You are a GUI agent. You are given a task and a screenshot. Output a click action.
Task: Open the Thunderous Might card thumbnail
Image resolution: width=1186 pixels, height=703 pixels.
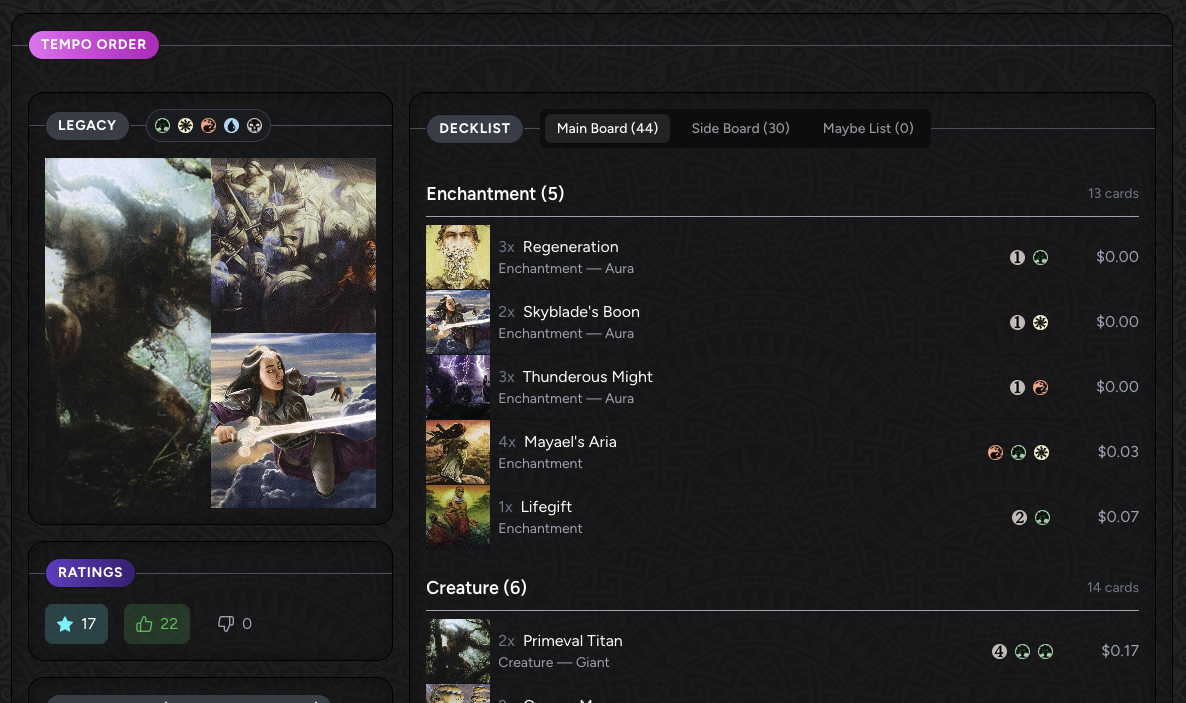(x=458, y=387)
